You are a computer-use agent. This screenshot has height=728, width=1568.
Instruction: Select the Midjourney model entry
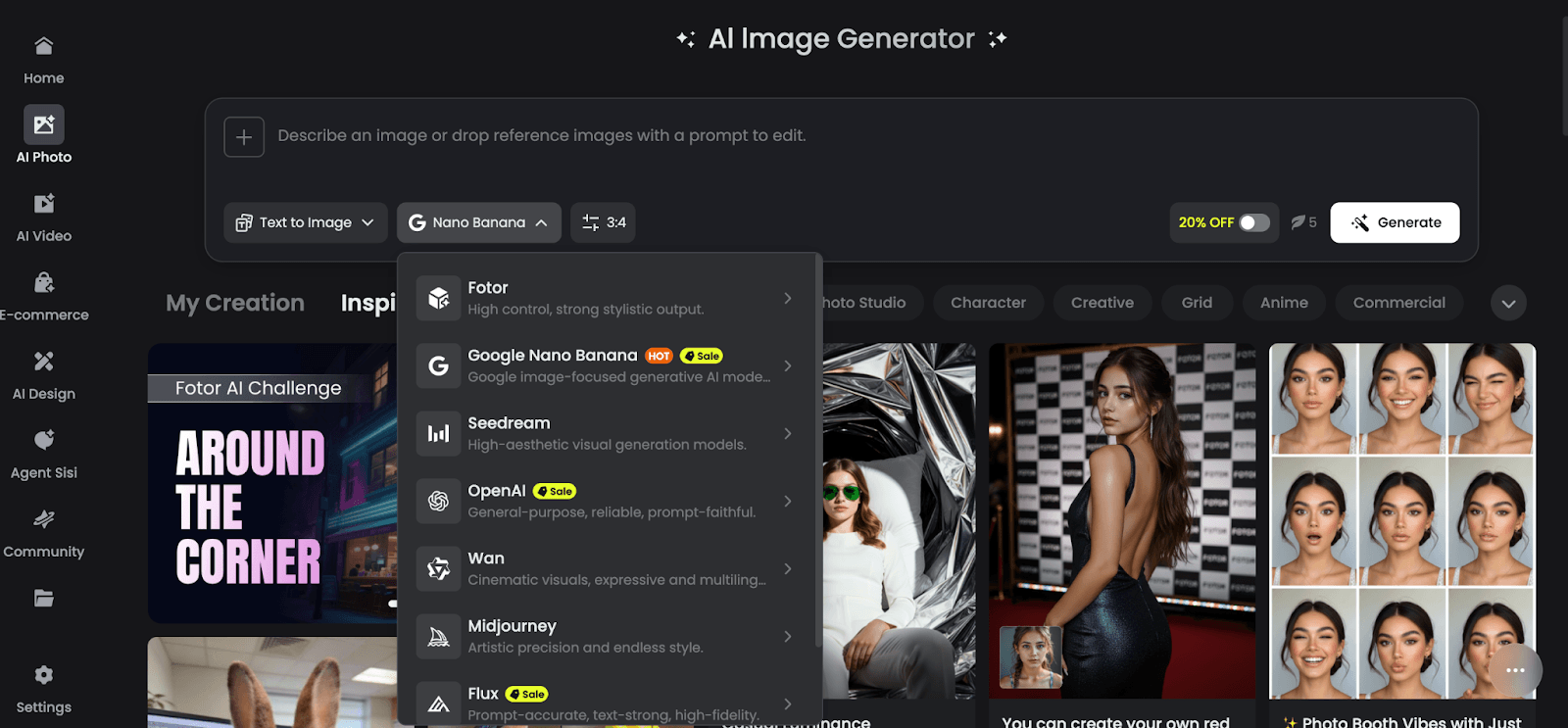coord(608,636)
